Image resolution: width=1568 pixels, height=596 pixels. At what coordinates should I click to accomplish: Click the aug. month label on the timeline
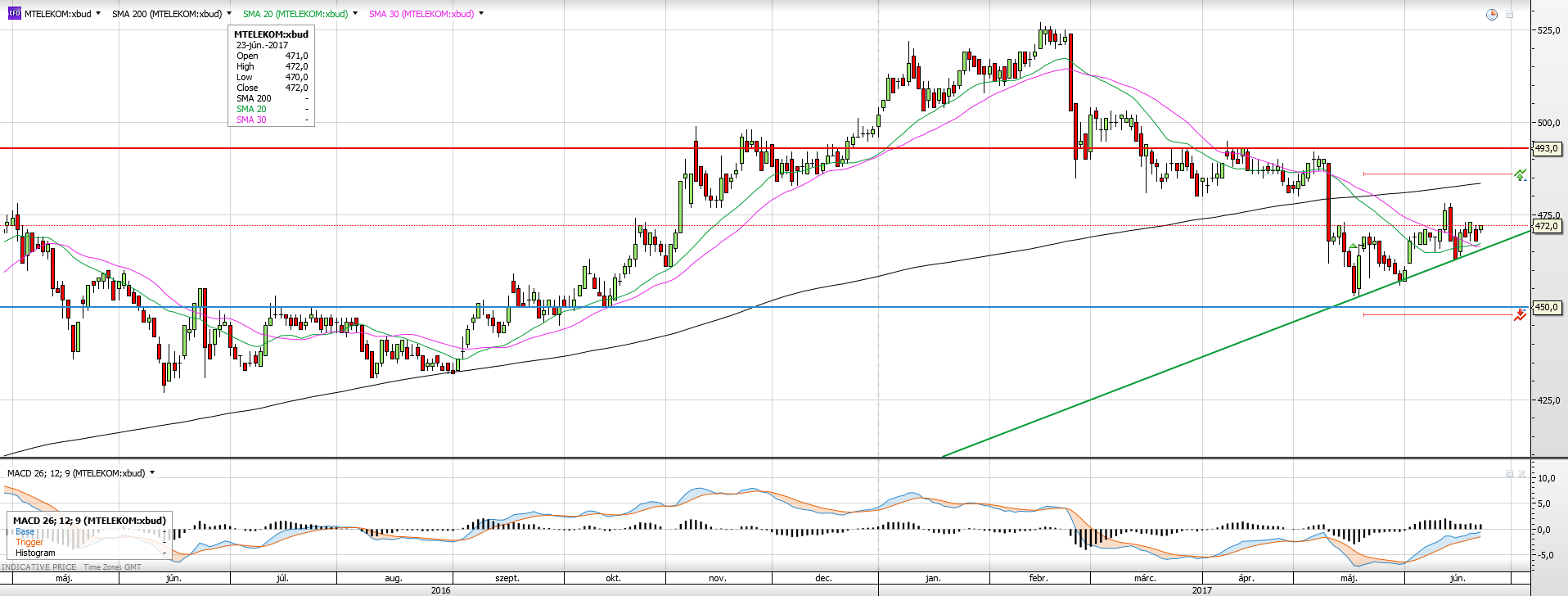(x=394, y=578)
